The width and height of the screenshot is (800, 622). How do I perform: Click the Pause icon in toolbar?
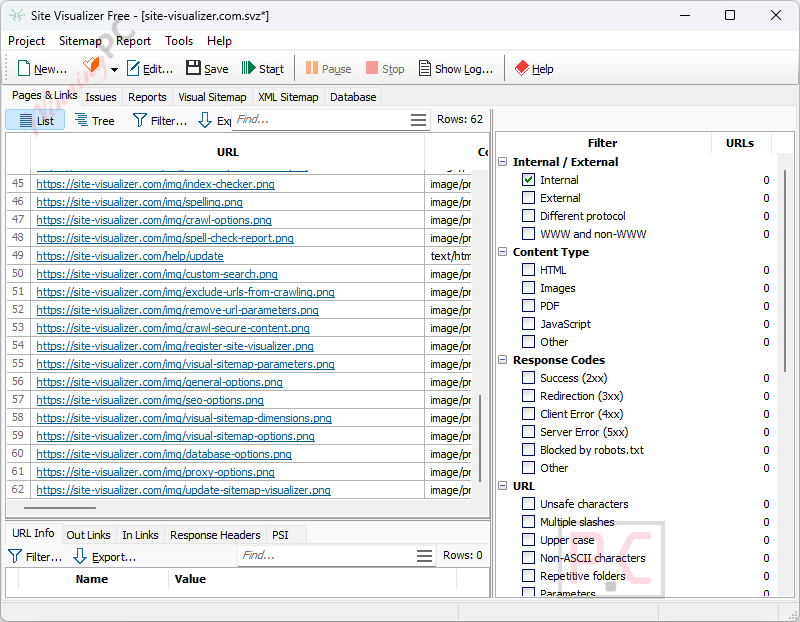[312, 68]
